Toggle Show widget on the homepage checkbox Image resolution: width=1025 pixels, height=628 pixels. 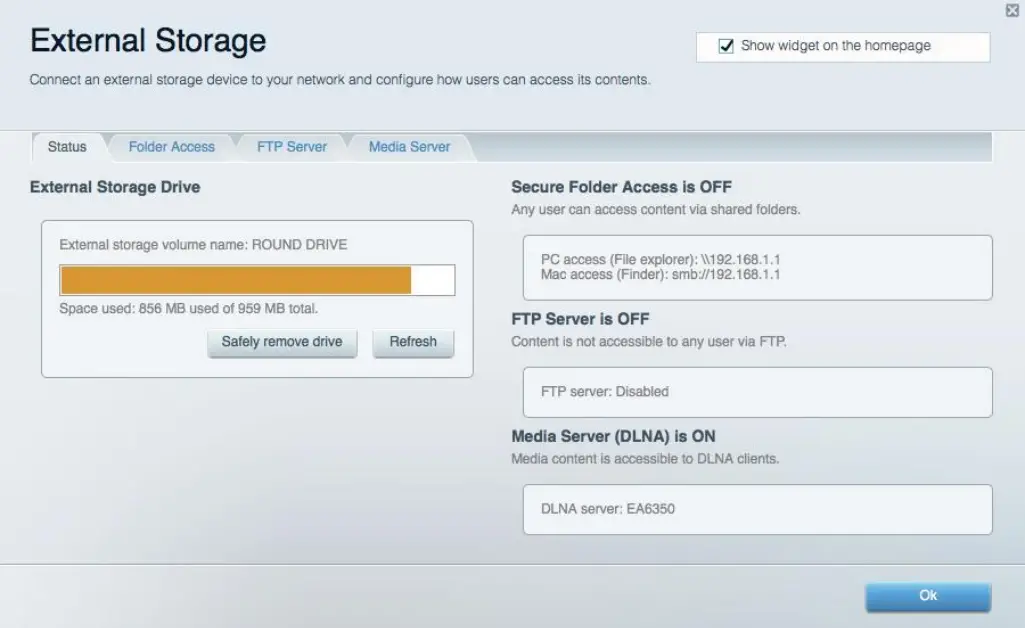pos(727,46)
